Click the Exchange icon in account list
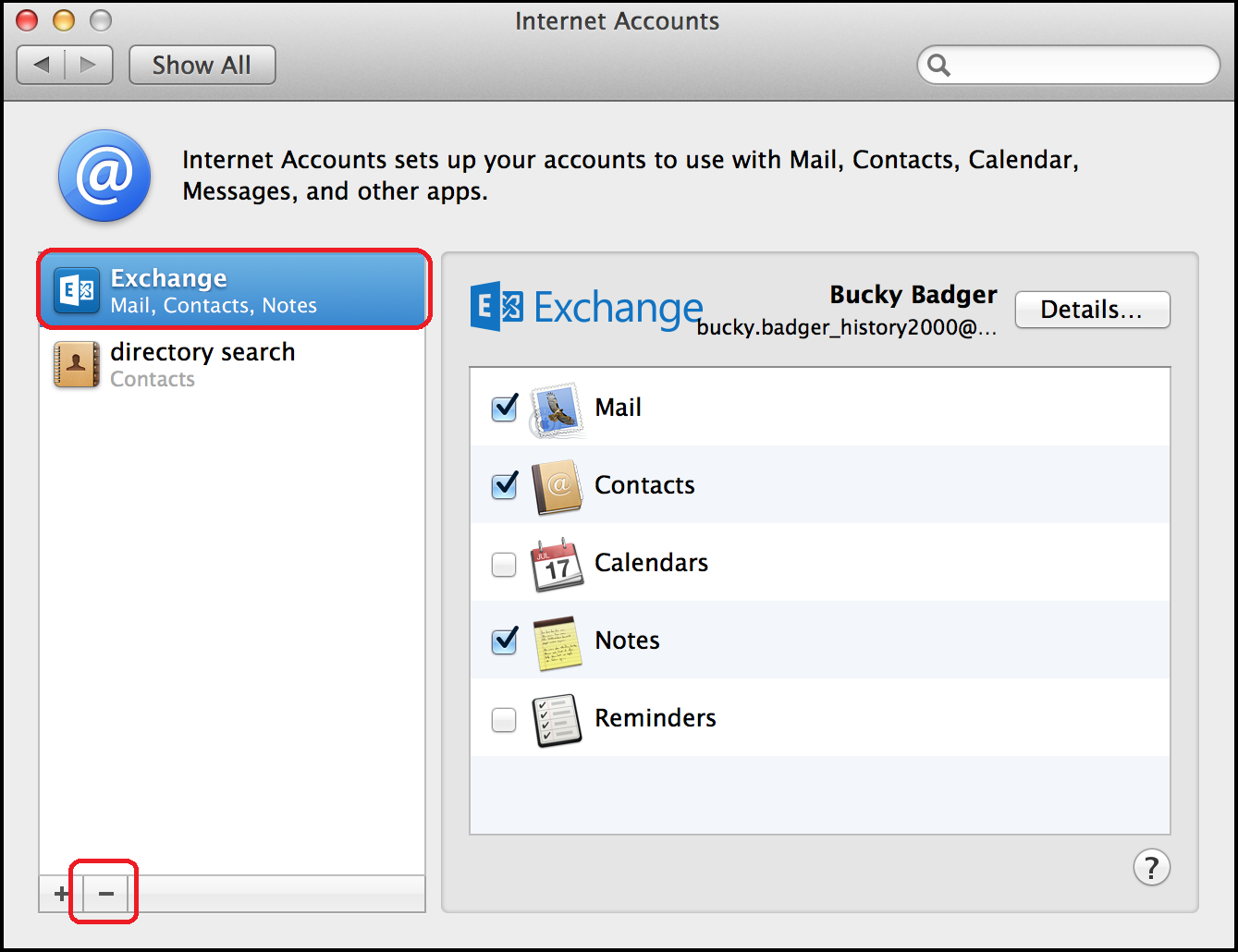This screenshot has width=1238, height=952. click(76, 290)
